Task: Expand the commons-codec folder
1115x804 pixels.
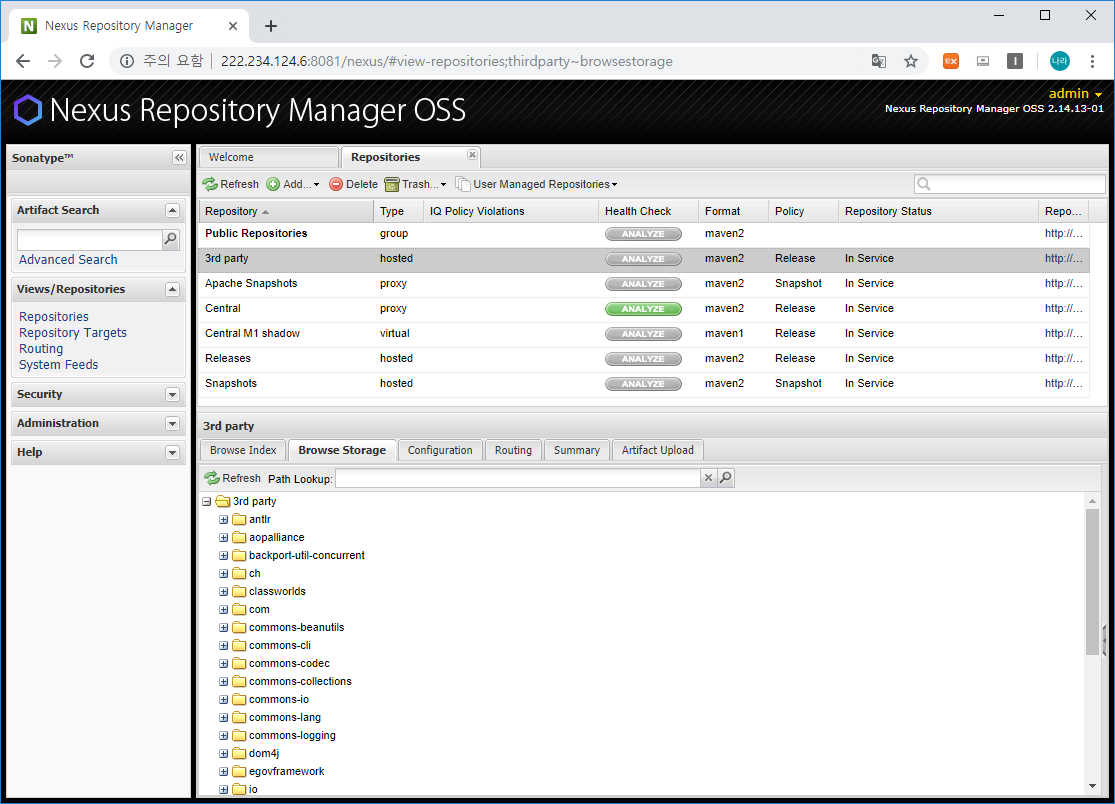Action: coord(223,663)
